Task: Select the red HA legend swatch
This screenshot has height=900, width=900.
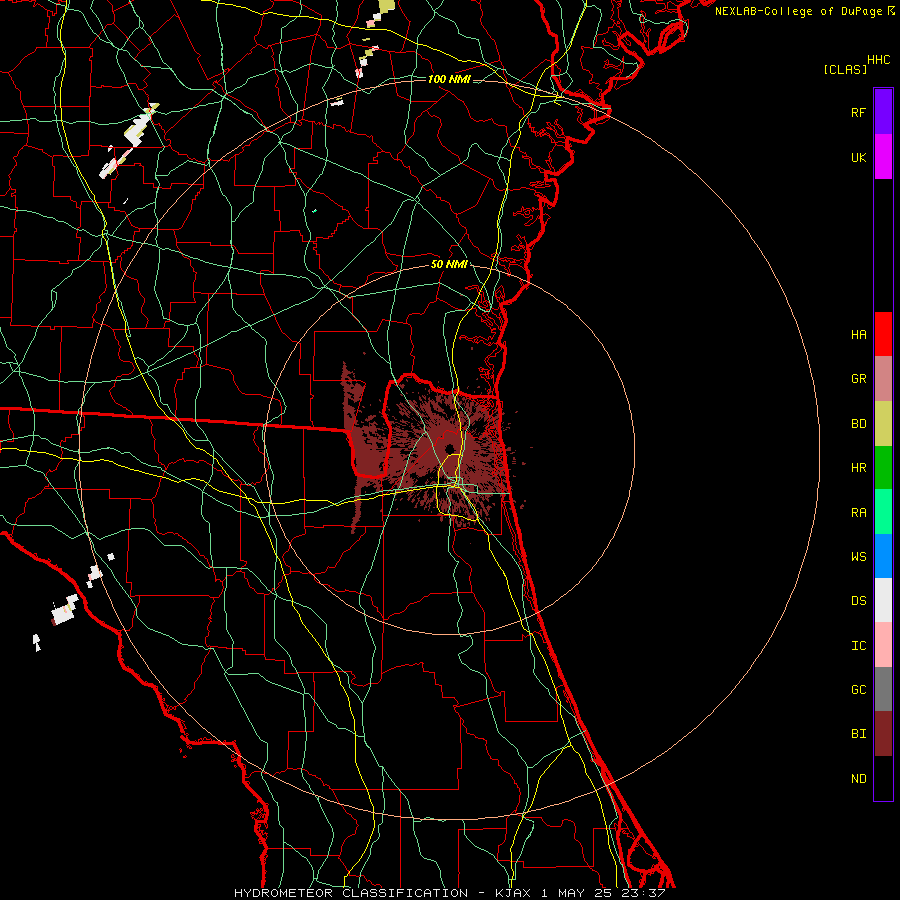Action: coord(883,334)
